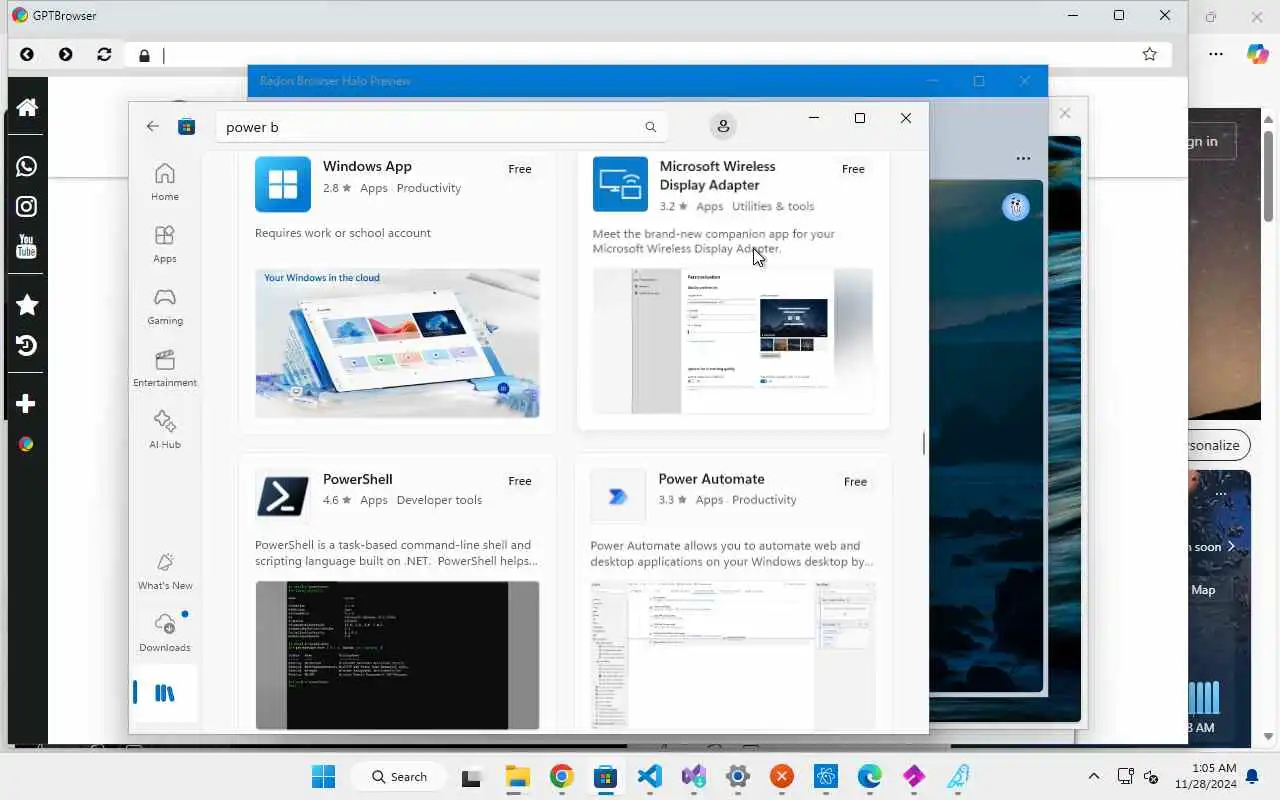The width and height of the screenshot is (1280, 800).
Task: Click the taskbar Search box
Action: coord(400,777)
